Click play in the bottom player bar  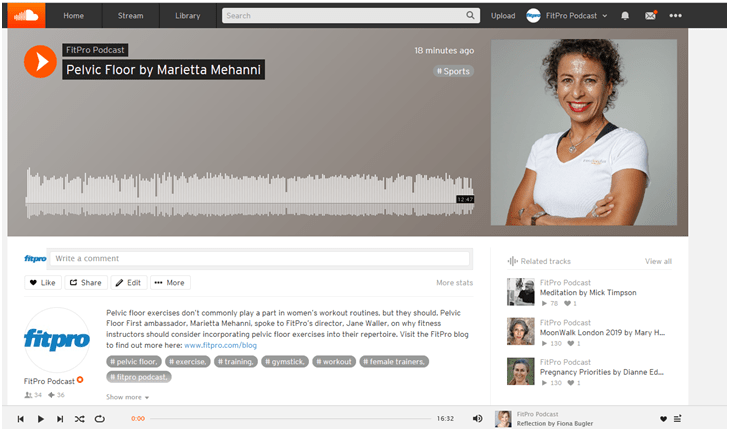click(x=40, y=418)
